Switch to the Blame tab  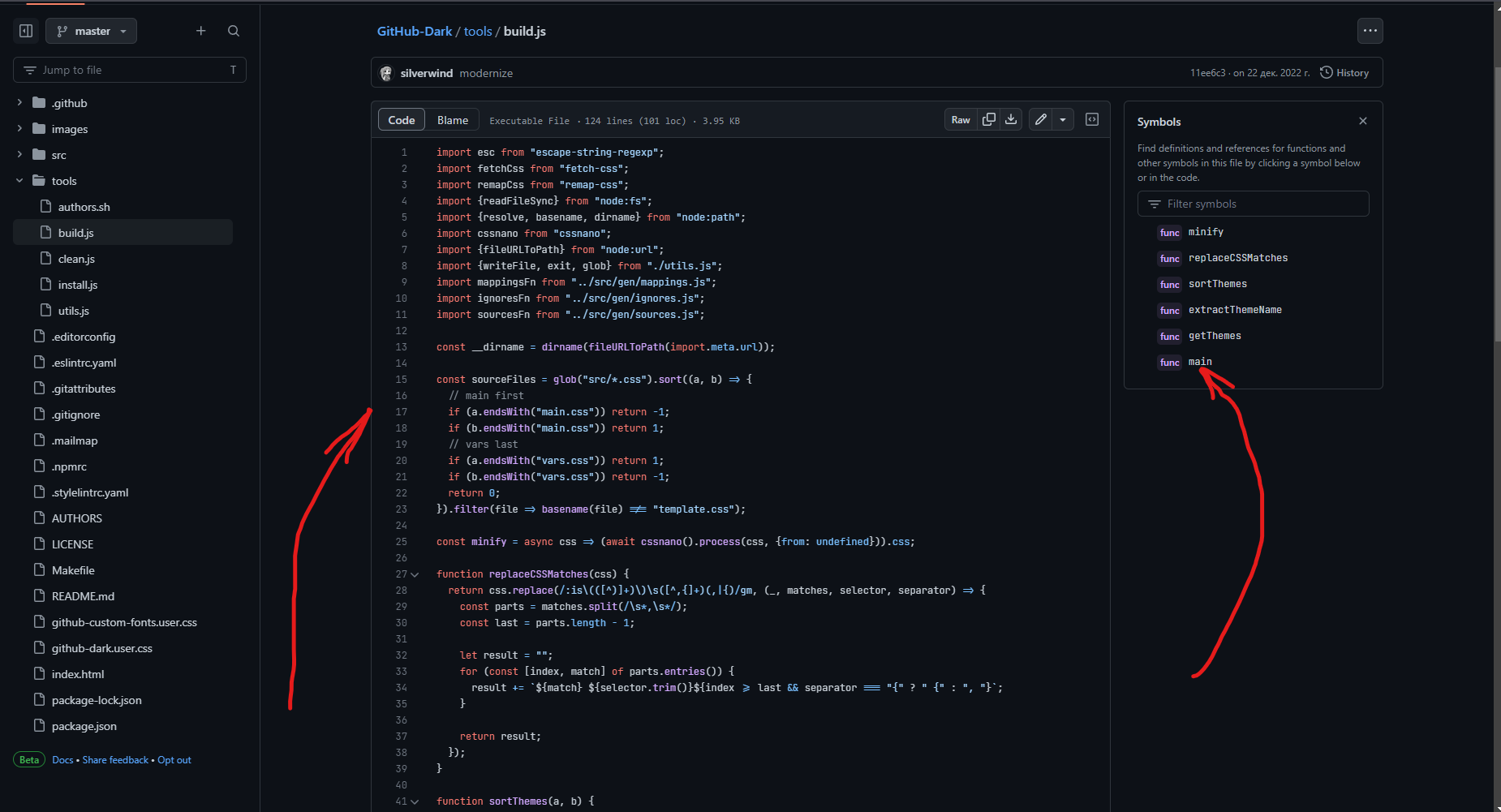[453, 120]
